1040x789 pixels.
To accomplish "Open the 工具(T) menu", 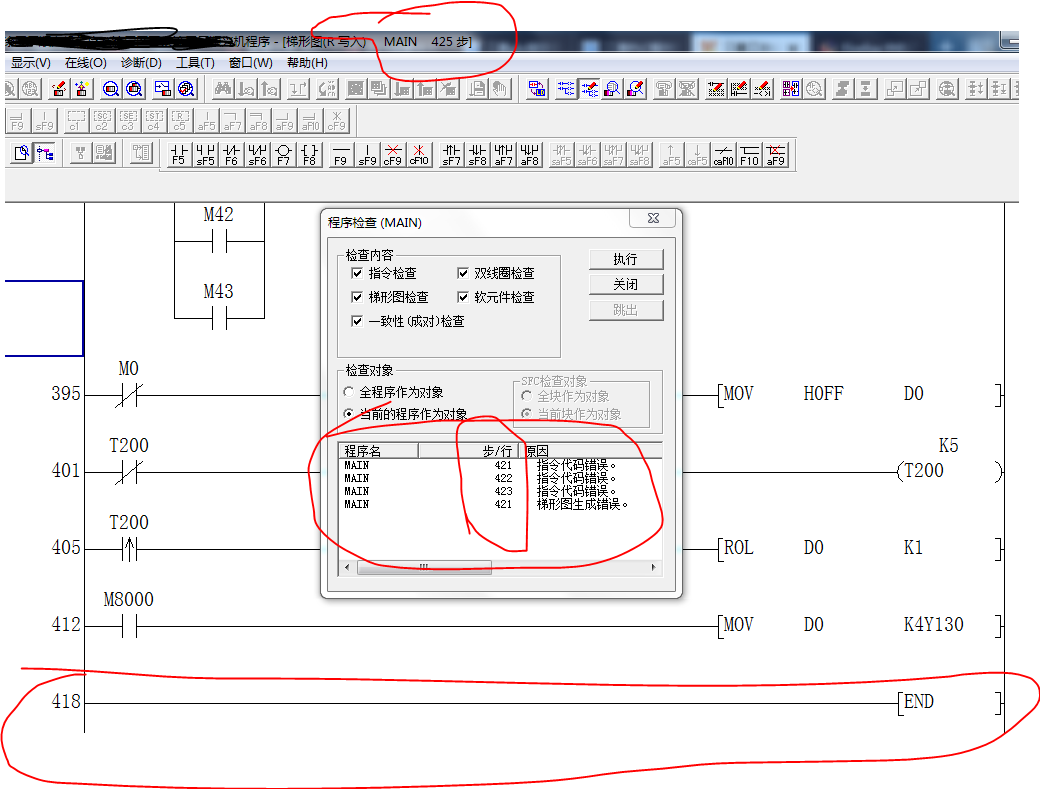I will coord(195,63).
